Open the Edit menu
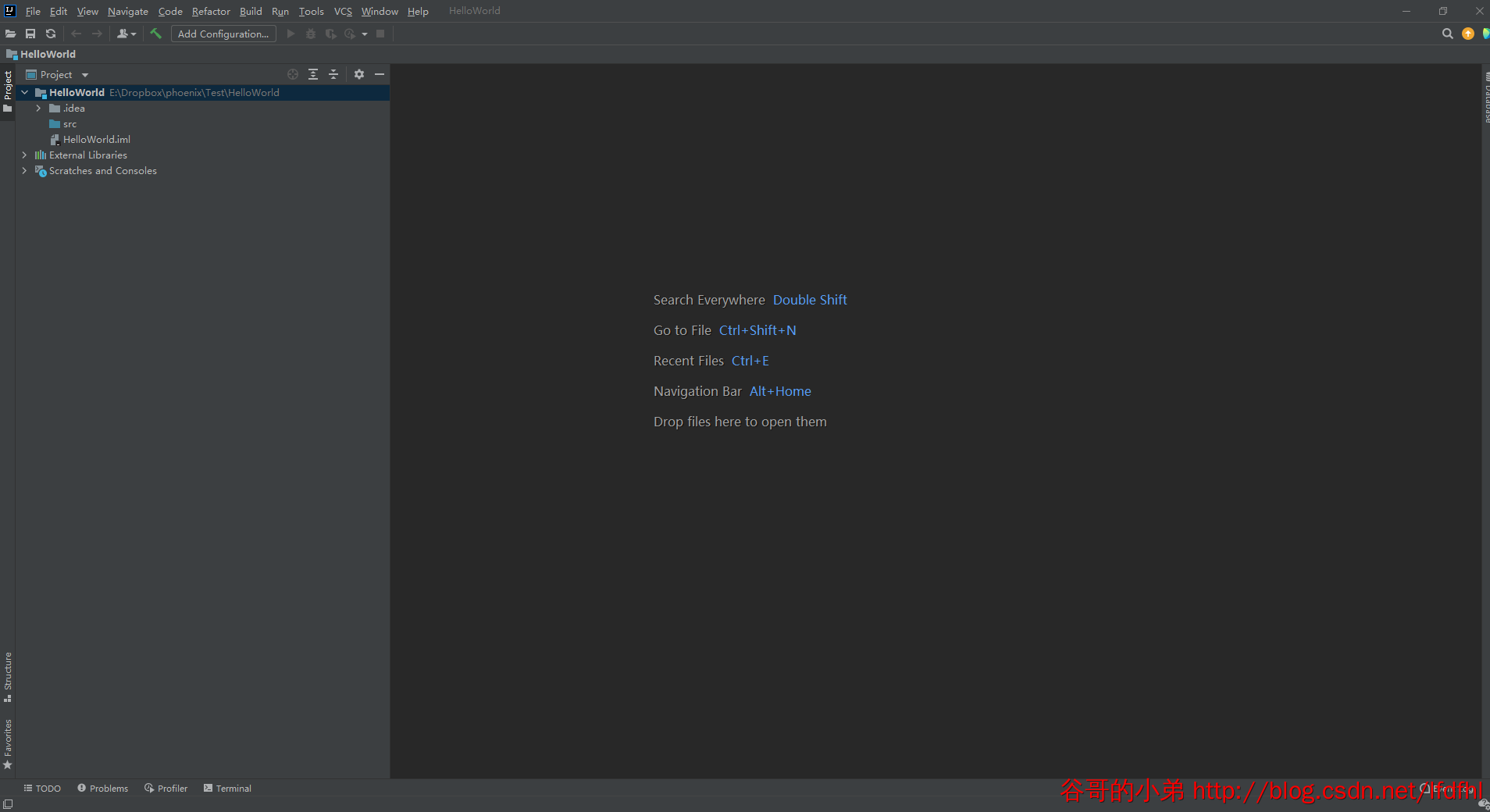The width and height of the screenshot is (1490, 812). [x=59, y=11]
